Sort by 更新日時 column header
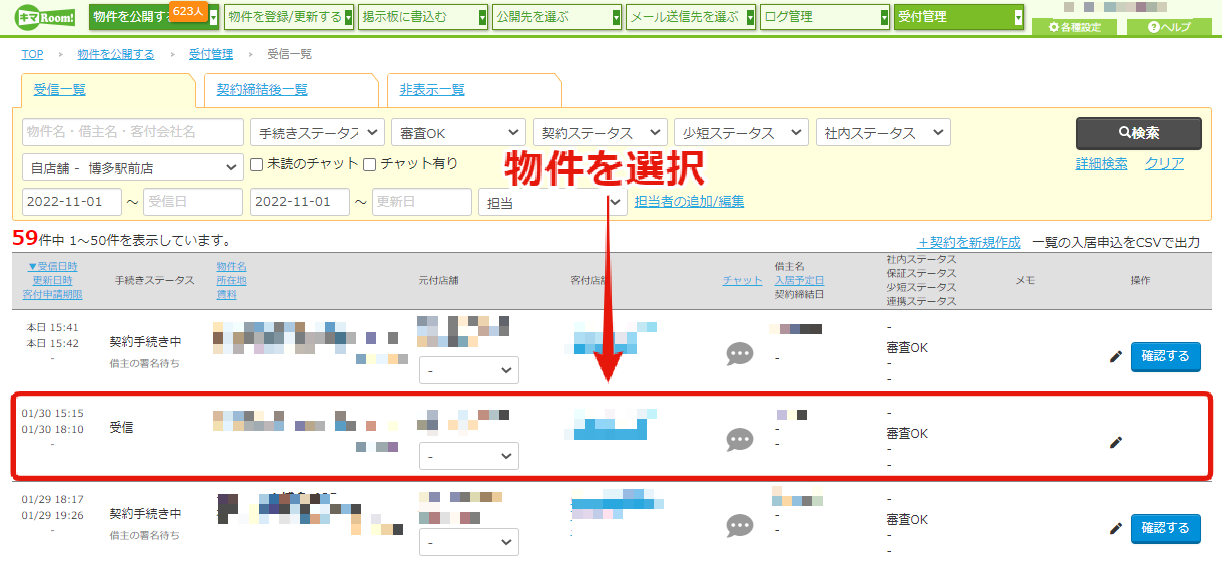This screenshot has height=565, width=1222. tap(52, 281)
